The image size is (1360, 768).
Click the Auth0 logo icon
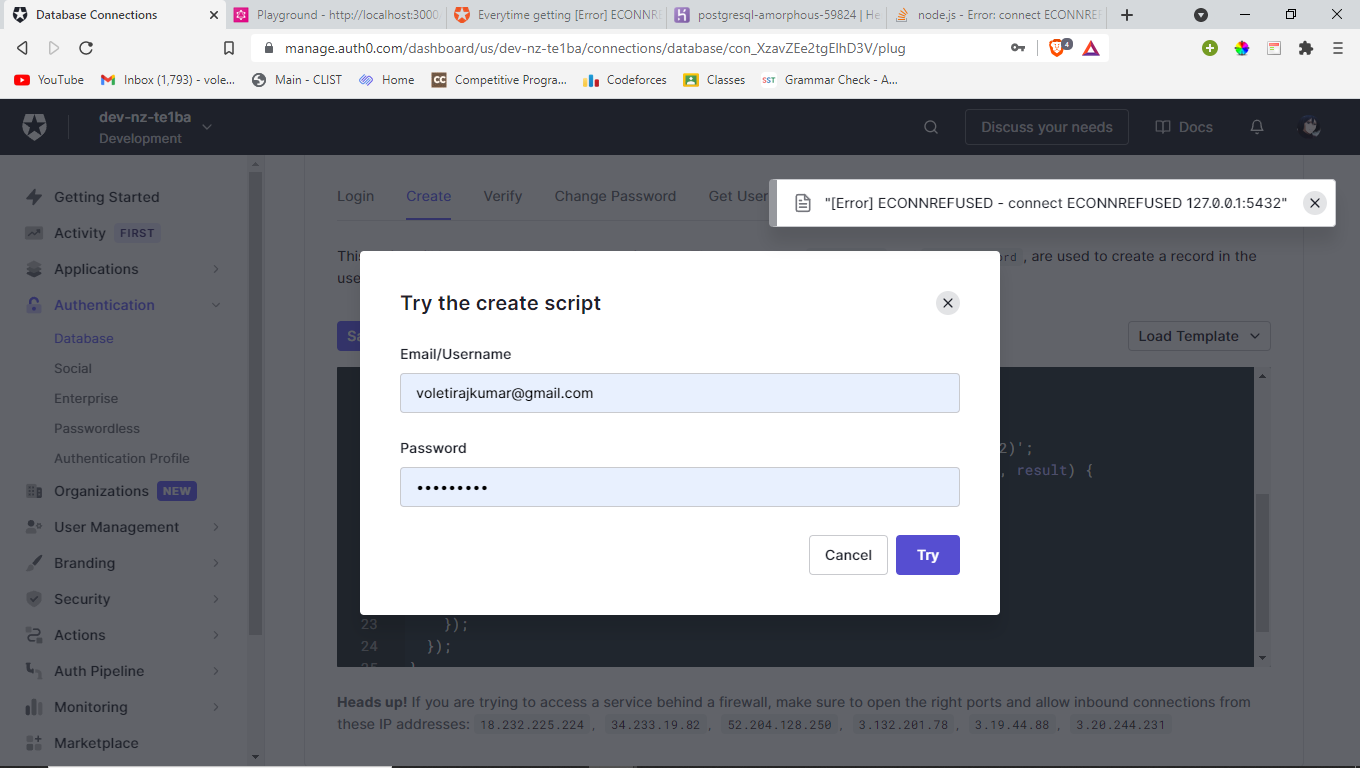click(x=35, y=127)
